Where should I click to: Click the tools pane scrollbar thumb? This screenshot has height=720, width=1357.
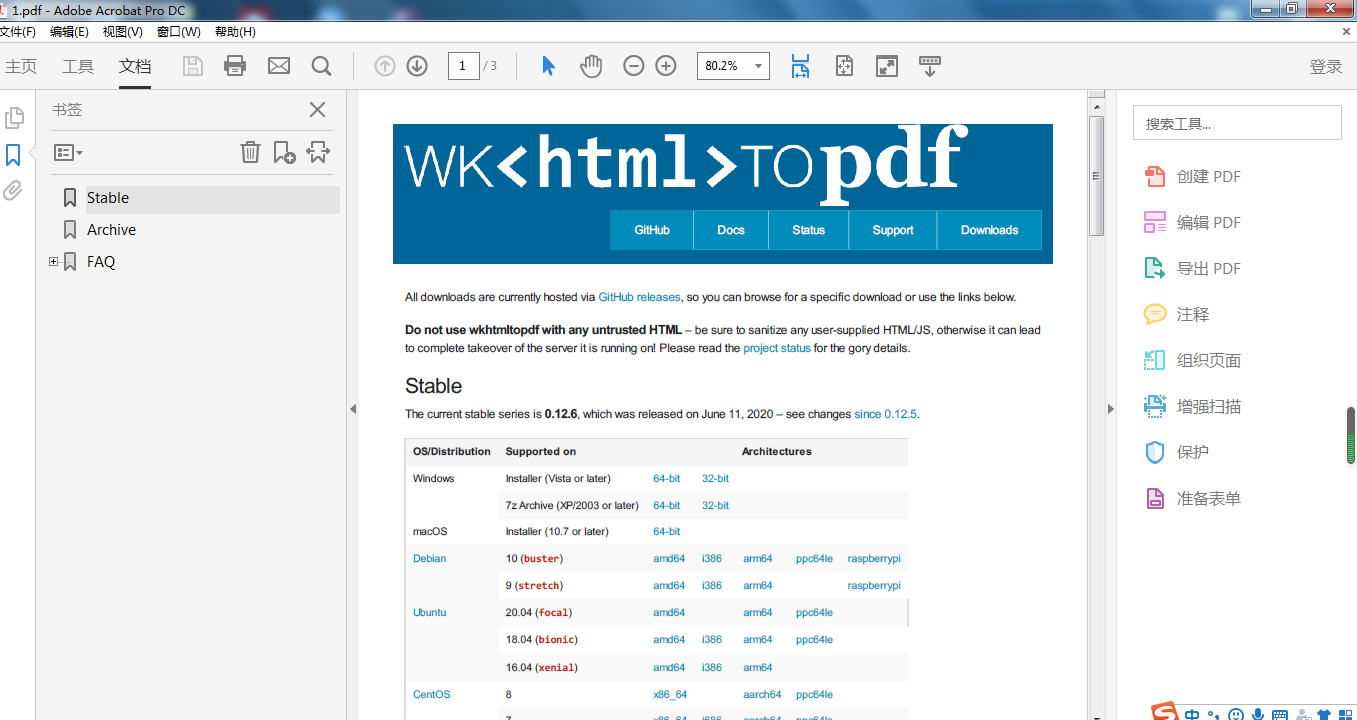point(1351,435)
